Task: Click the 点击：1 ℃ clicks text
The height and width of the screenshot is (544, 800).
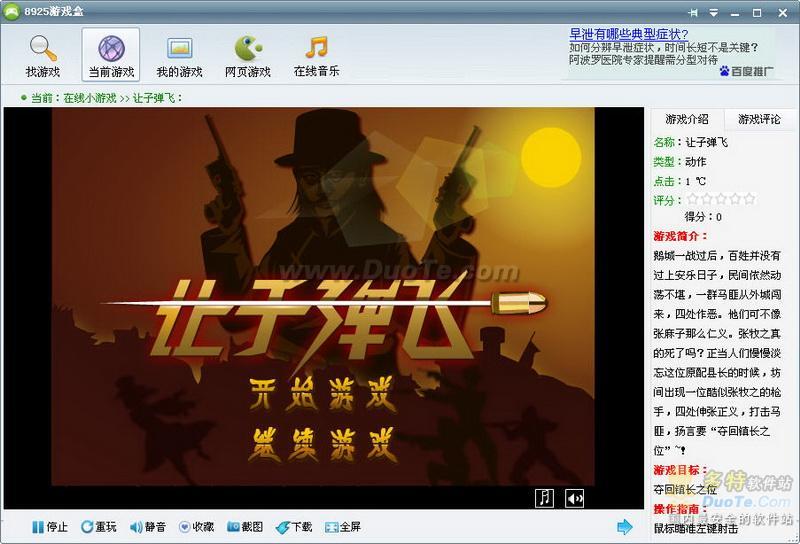Action: click(680, 181)
